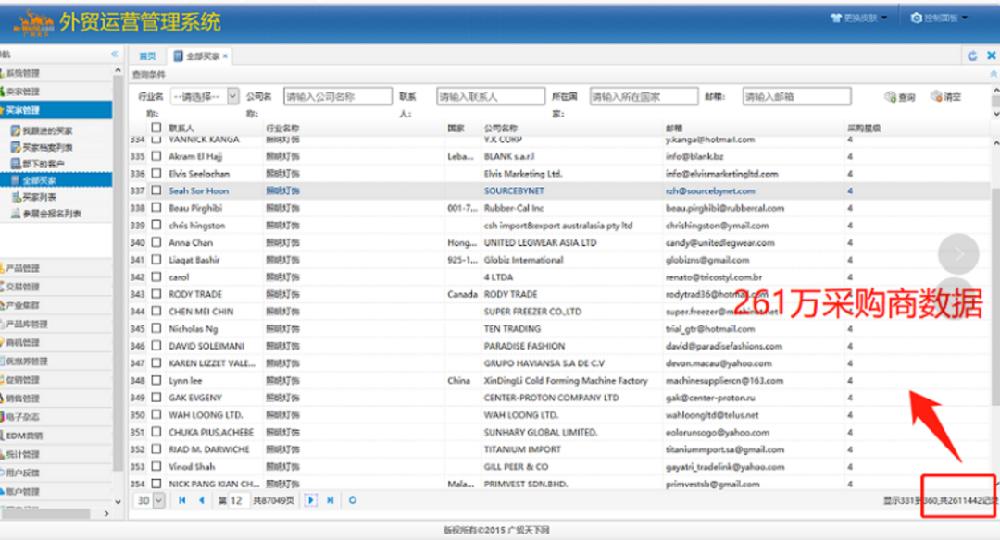Go to the next page of results
The image size is (1000, 540).
point(311,500)
